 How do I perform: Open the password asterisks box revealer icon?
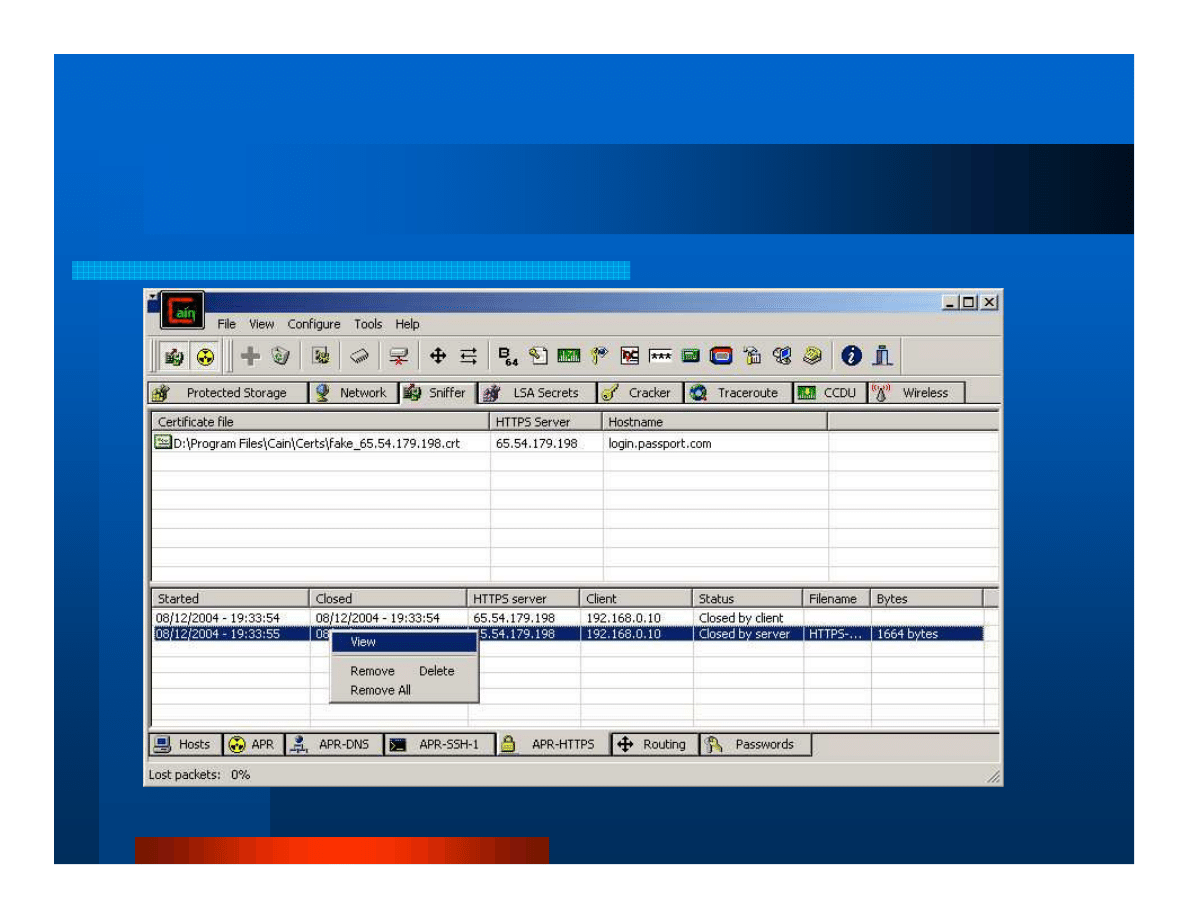tap(660, 356)
